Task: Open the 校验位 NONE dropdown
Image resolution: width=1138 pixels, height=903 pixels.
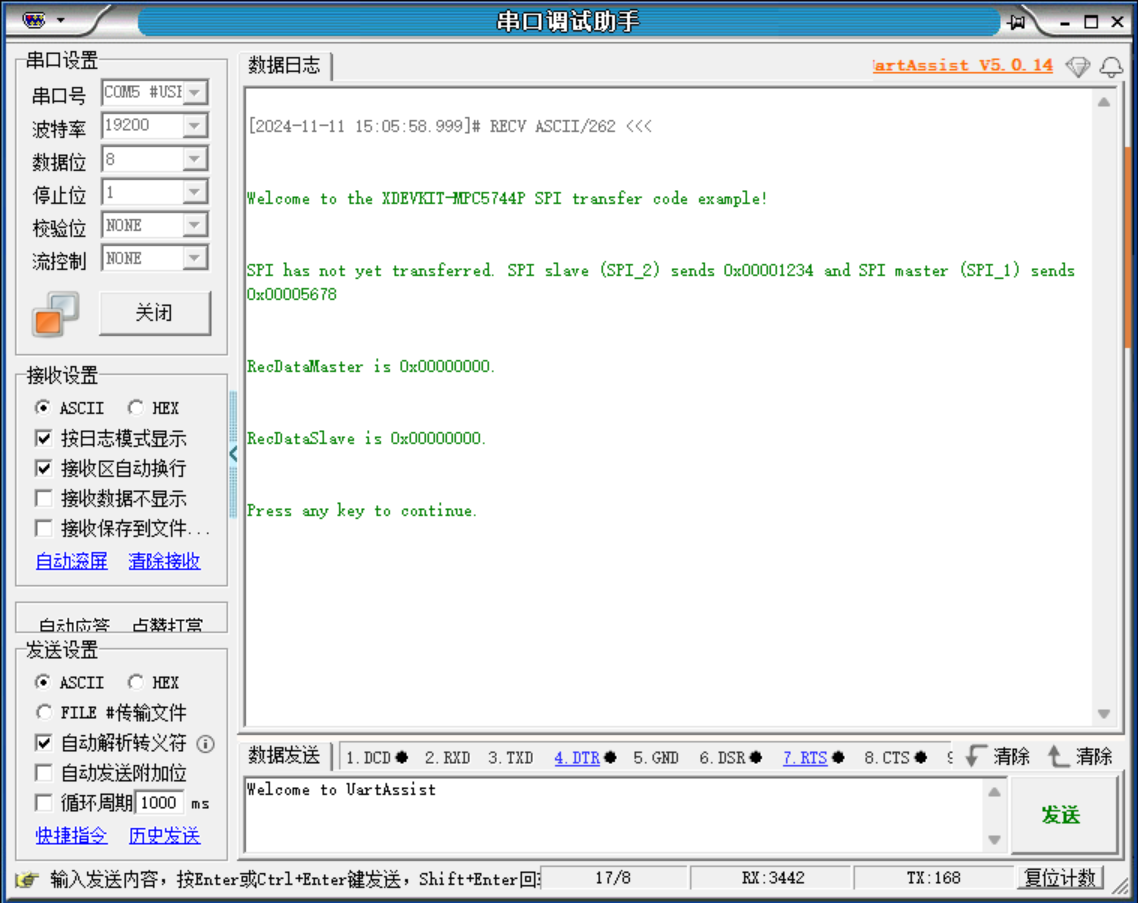Action: [195, 225]
